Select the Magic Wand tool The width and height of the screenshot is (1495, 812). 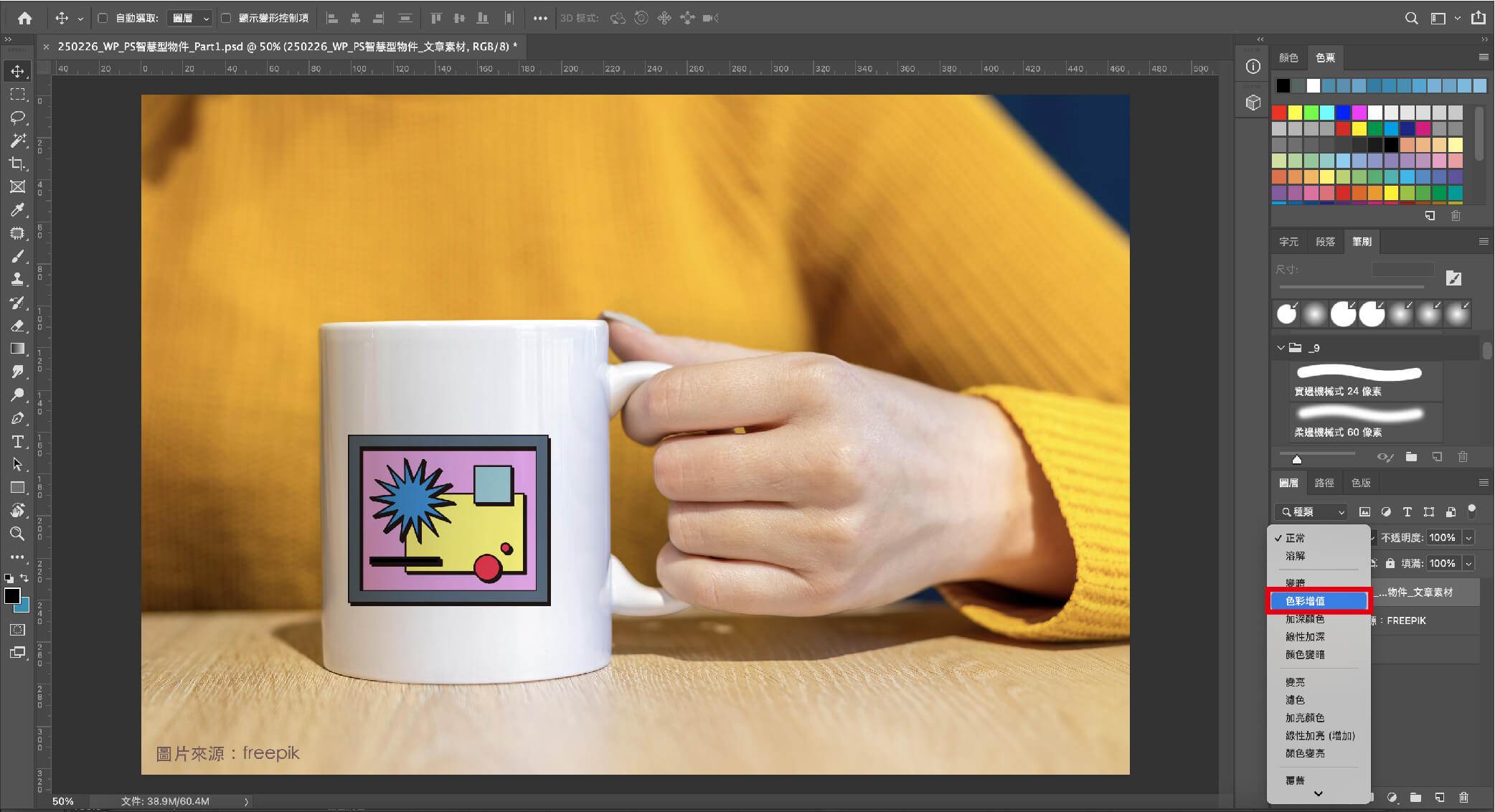point(17,140)
